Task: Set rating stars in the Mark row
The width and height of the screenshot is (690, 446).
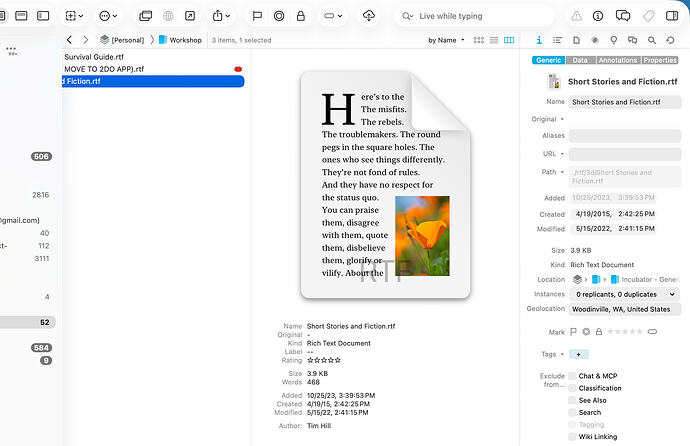Action: coord(624,332)
